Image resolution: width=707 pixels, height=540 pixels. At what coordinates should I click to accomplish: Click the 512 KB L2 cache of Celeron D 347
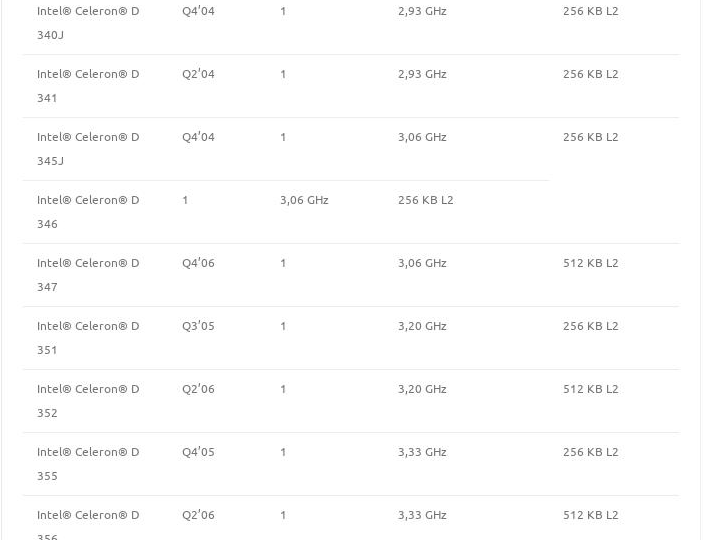click(590, 263)
